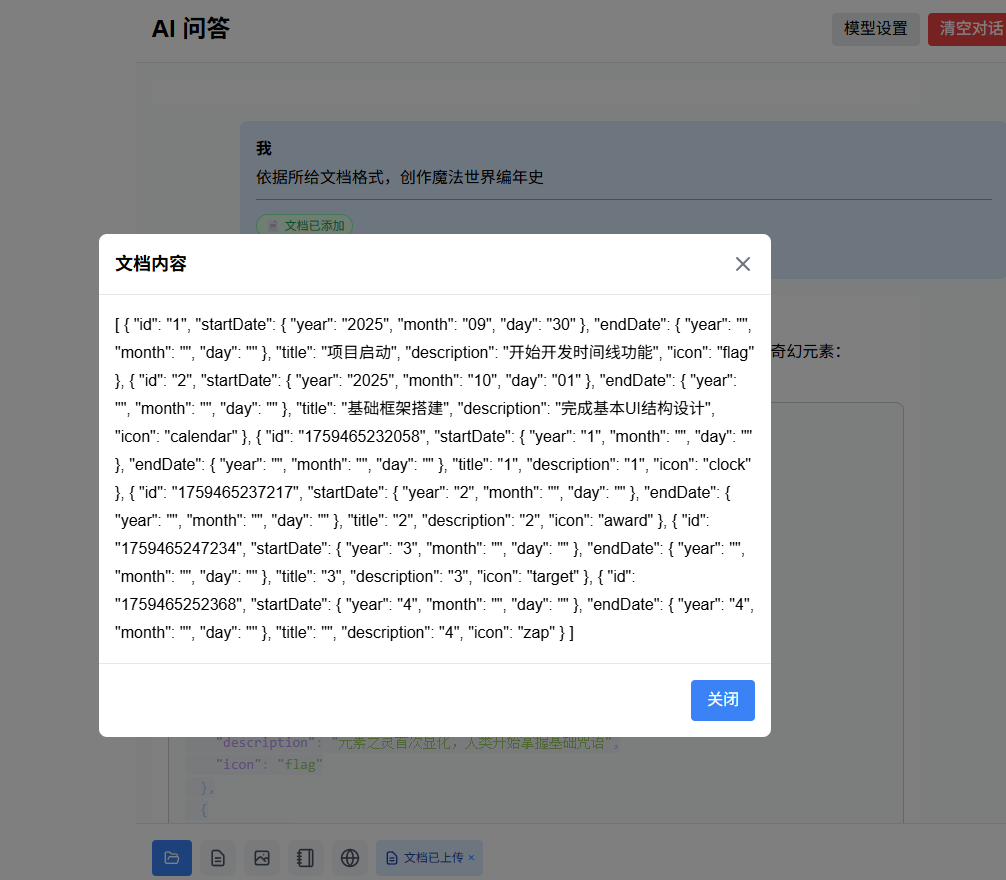Image resolution: width=1006 pixels, height=880 pixels.
Task: Remove the 文档已上传 tag with its x
Action: click(472, 858)
